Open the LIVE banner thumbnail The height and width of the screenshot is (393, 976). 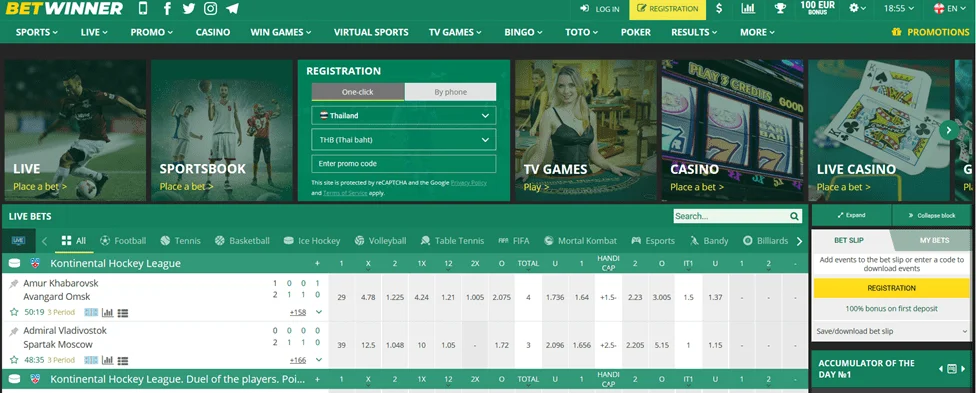[x=75, y=130]
